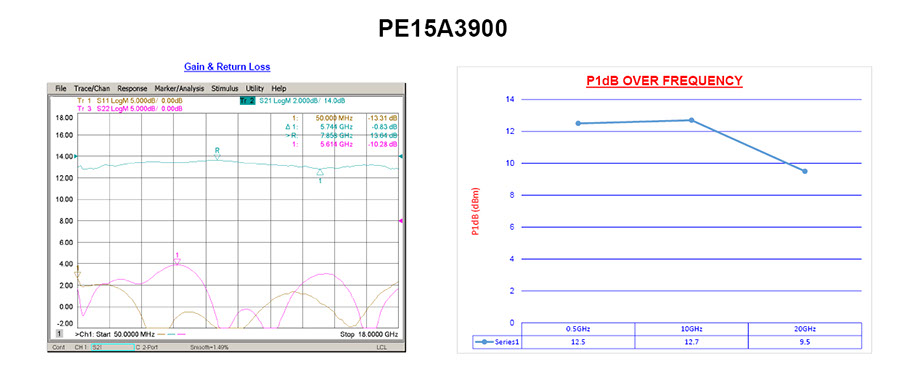Click the 10GHz data point on chart
The height and width of the screenshot is (381, 900).
point(692,120)
